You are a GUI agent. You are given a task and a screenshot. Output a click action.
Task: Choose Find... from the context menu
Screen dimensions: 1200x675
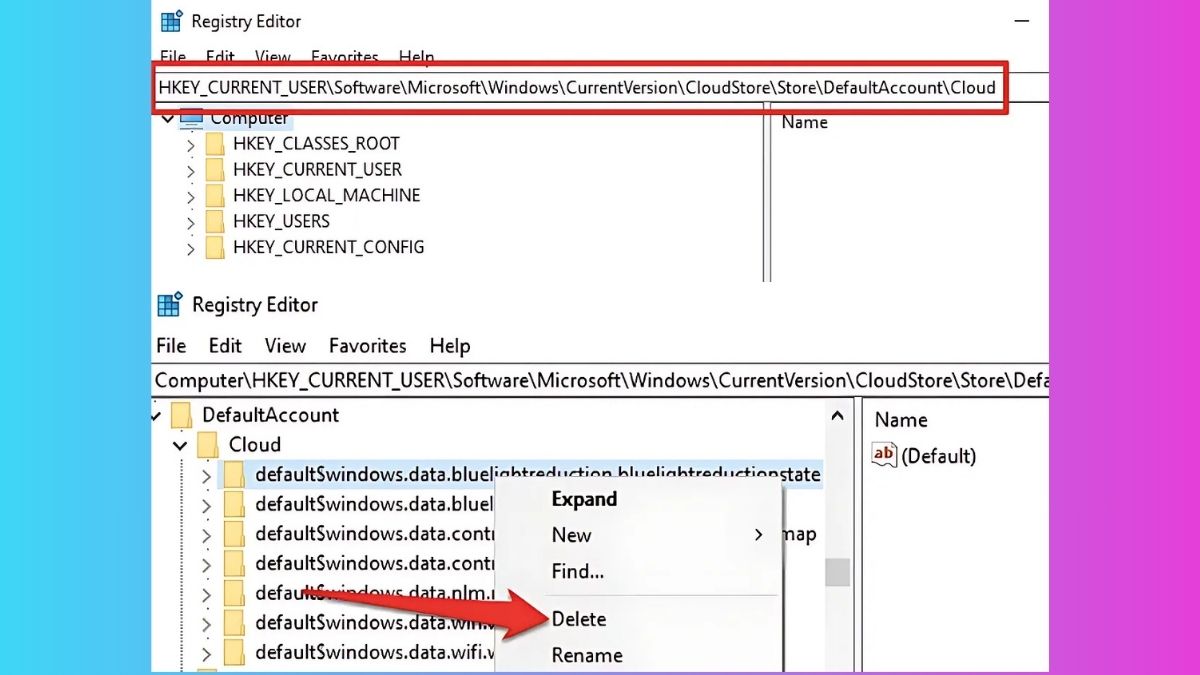[578, 572]
